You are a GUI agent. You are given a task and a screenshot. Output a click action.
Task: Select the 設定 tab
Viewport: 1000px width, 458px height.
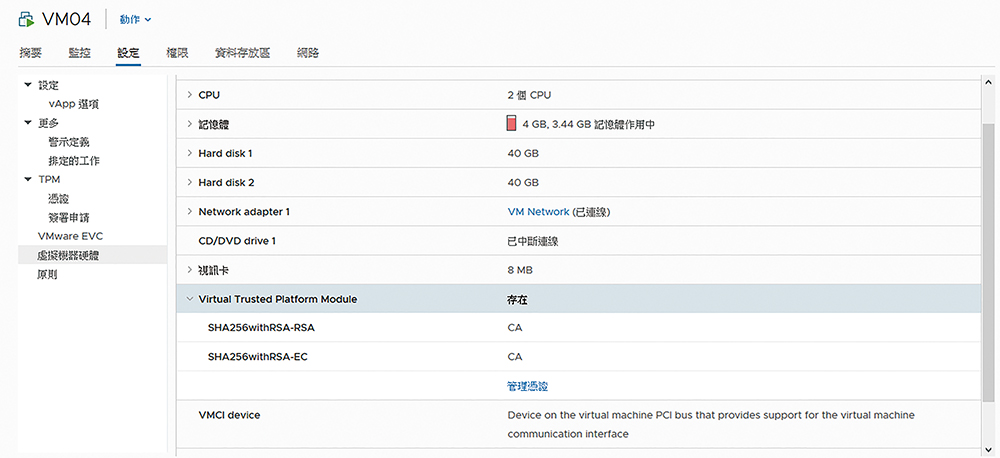(128, 53)
